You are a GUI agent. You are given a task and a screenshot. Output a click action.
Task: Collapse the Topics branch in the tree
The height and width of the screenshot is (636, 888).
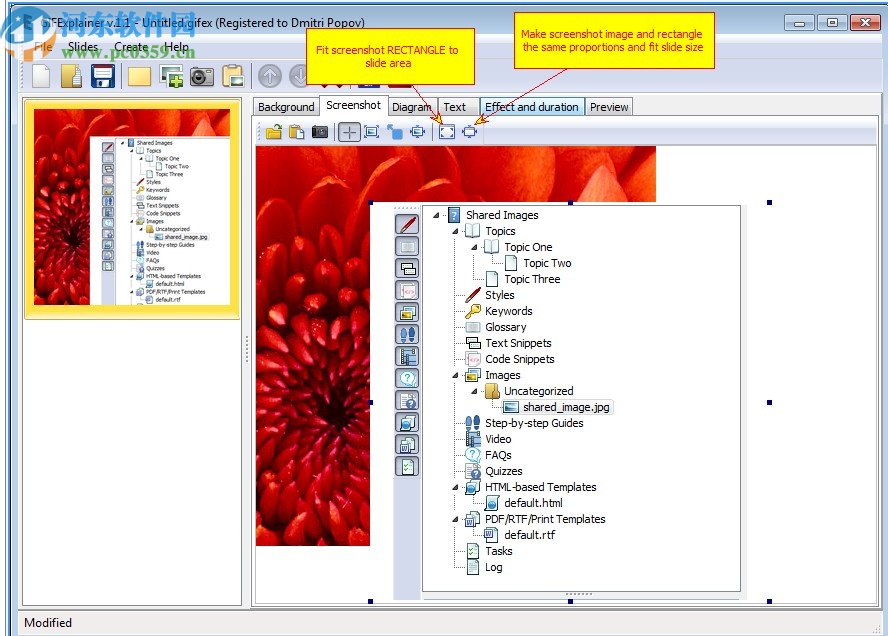[x=454, y=231]
